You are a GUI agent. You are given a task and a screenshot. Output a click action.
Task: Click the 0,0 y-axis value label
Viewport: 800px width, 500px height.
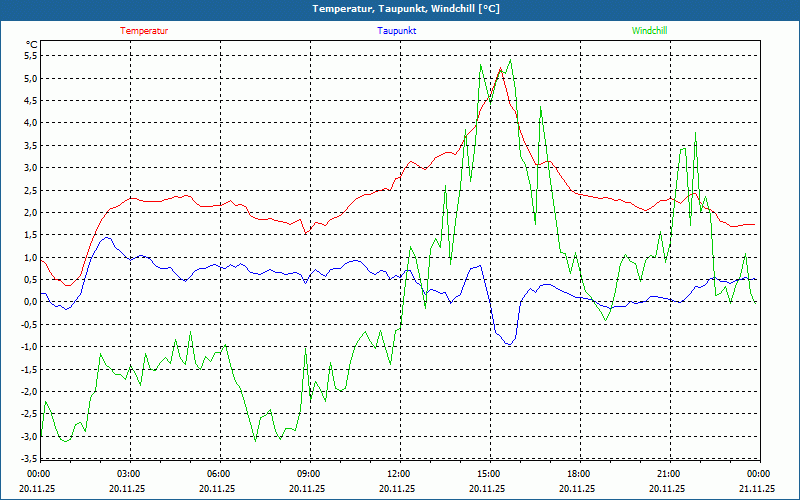[x=30, y=302]
